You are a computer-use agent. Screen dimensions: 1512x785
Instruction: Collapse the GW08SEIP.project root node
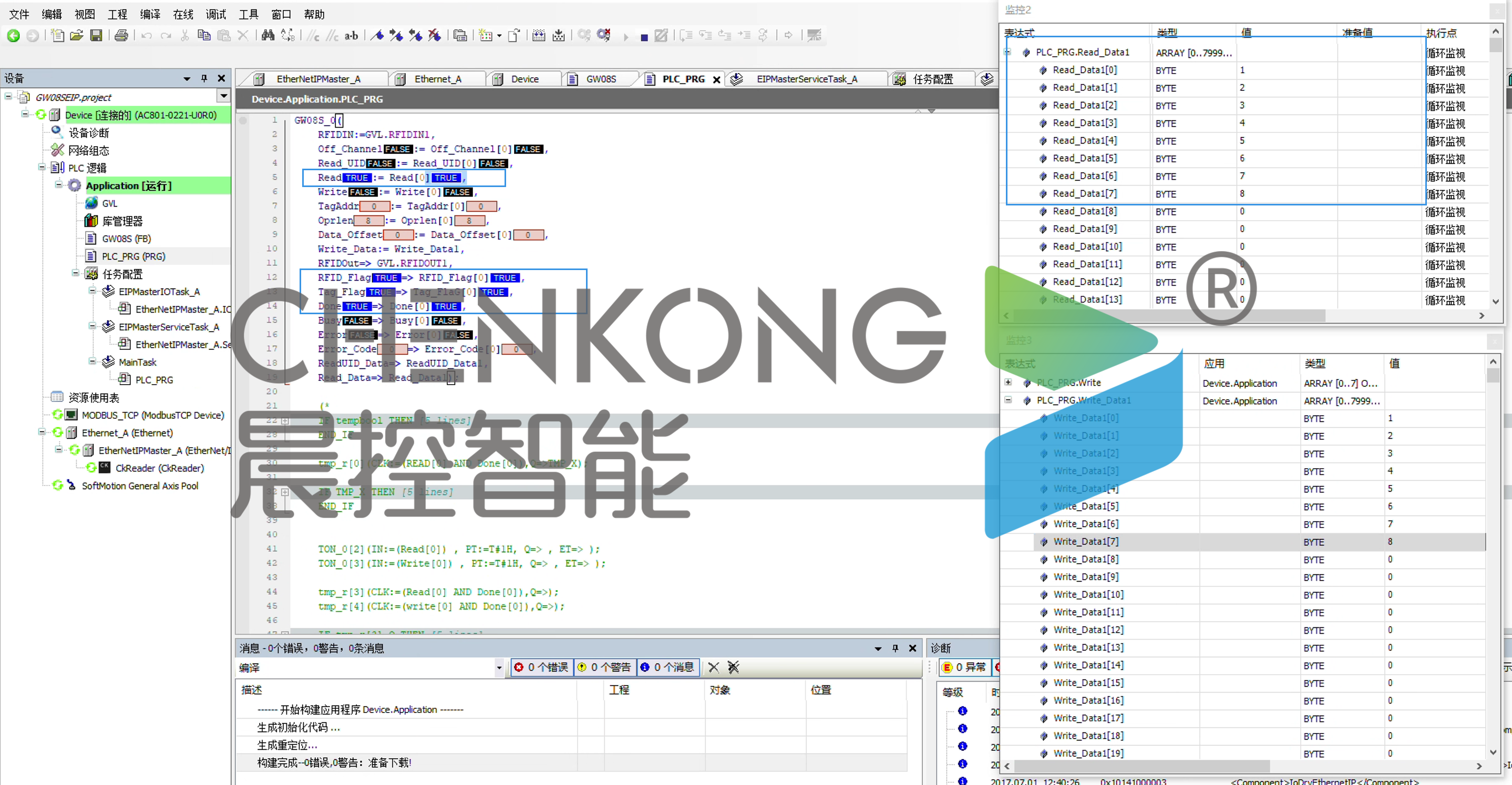[8, 96]
